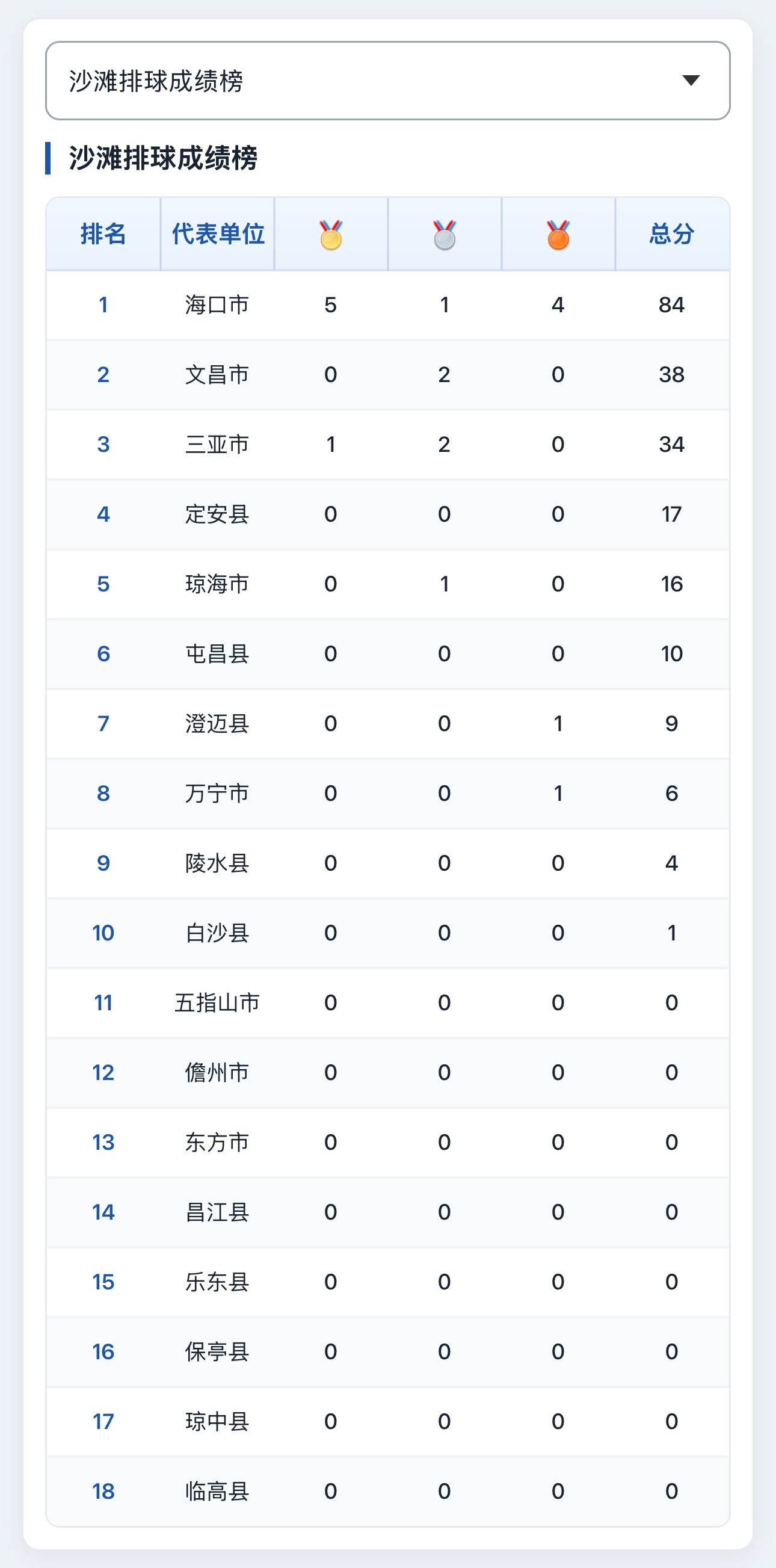Click the 儋州市 team name
This screenshot has width=776, height=1568.
pos(217,1073)
